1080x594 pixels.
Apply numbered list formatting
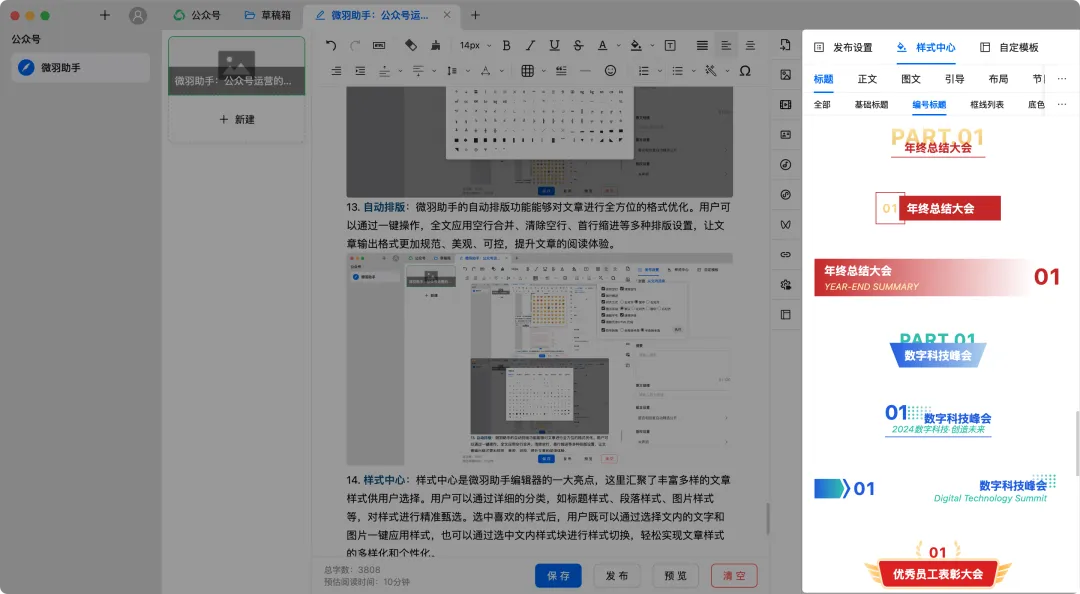coord(643,71)
